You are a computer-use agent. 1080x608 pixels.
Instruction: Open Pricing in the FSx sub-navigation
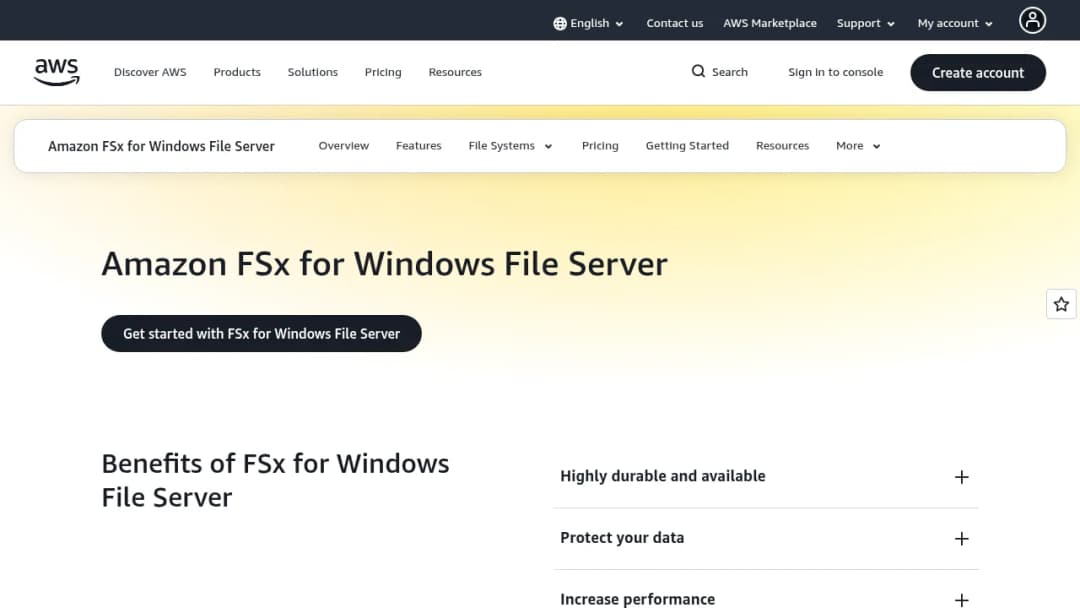click(x=600, y=146)
